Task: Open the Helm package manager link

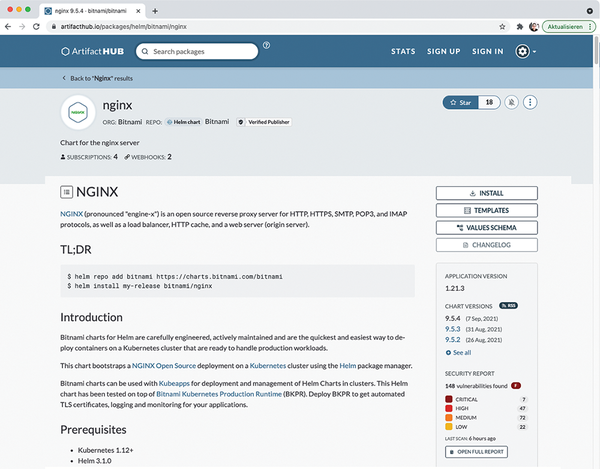Action: [x=347, y=366]
